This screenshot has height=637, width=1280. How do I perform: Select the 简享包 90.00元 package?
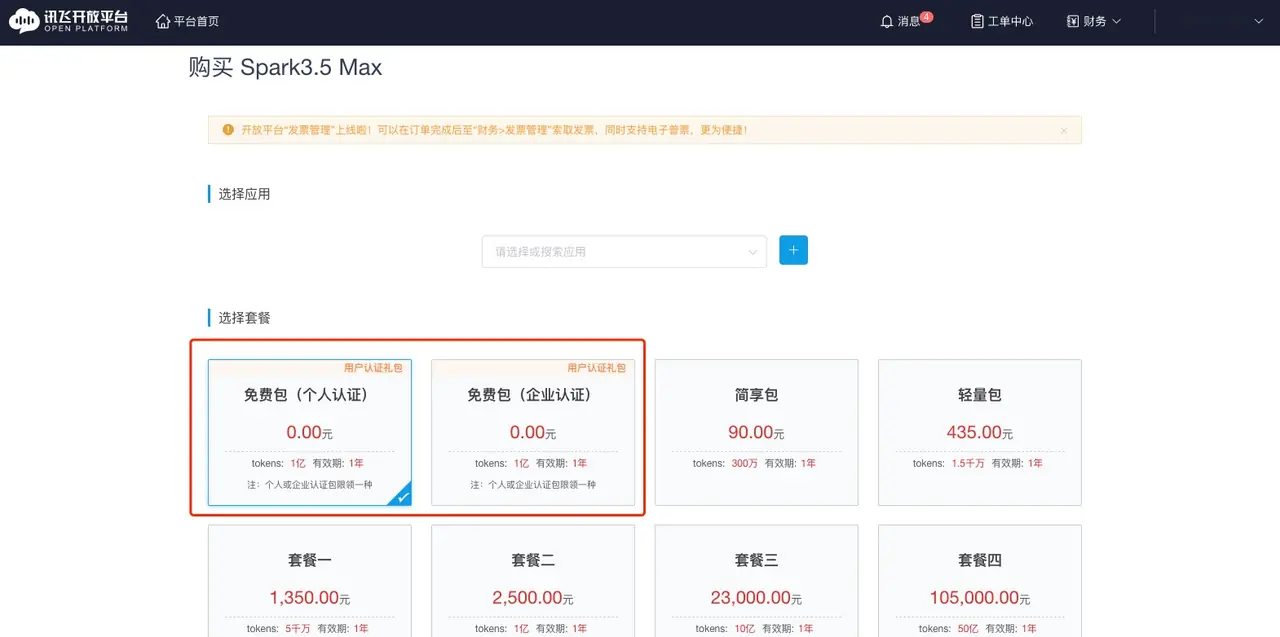point(756,432)
